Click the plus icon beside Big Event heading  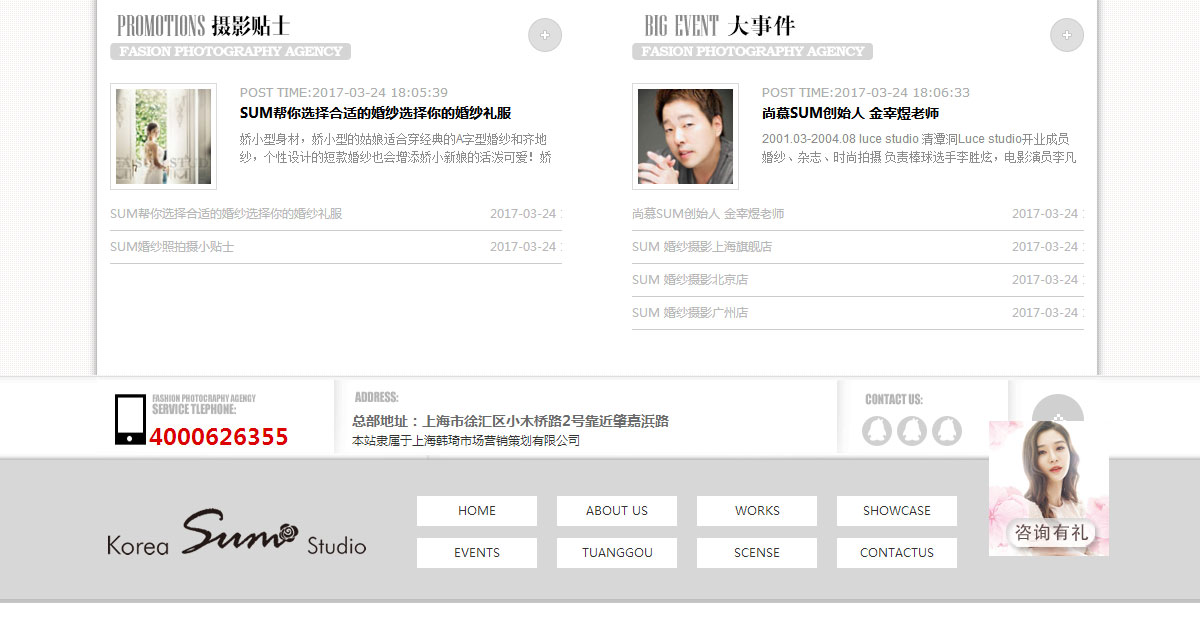click(1067, 35)
